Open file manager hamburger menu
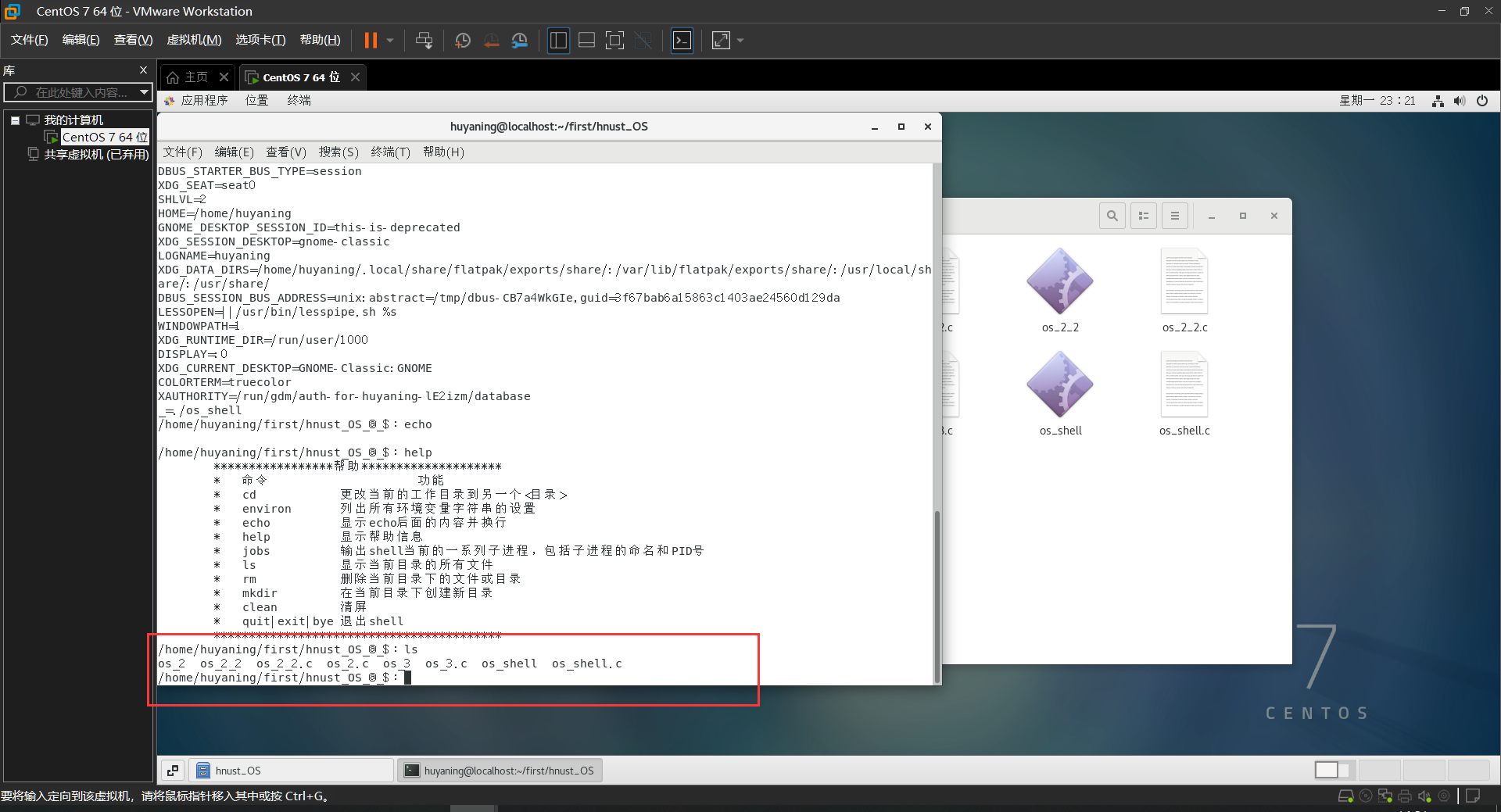The height and width of the screenshot is (812, 1501). point(1175,216)
